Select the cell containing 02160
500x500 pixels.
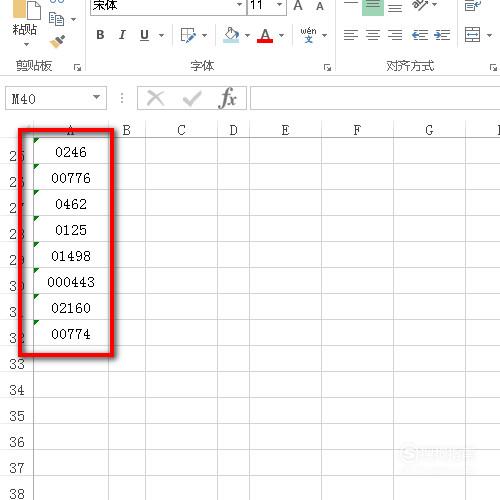(71, 307)
